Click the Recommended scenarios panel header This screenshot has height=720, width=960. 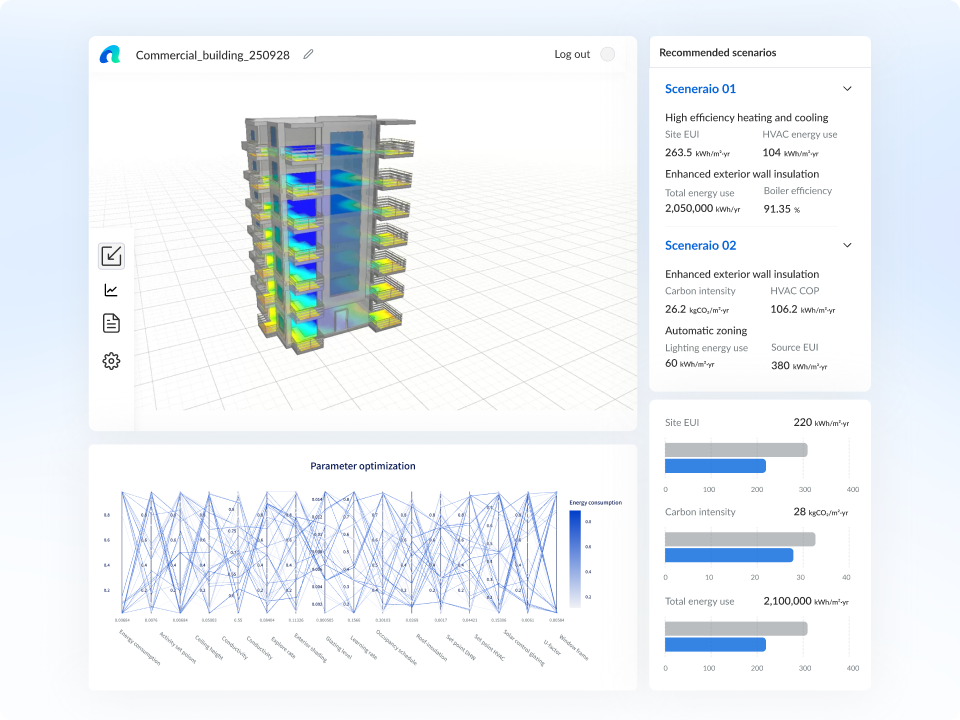[717, 52]
